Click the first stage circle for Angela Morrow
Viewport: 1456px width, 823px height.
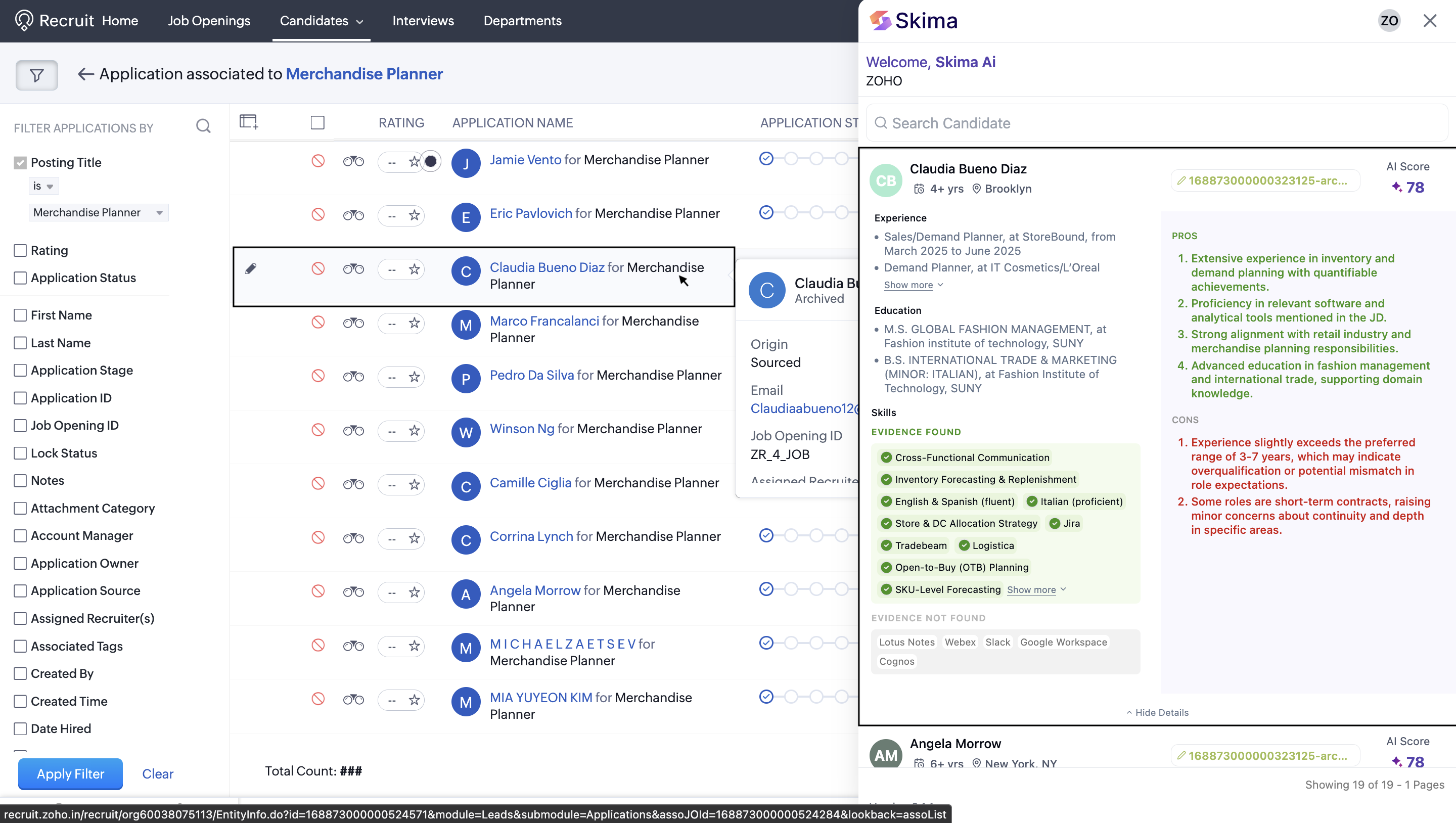point(766,589)
